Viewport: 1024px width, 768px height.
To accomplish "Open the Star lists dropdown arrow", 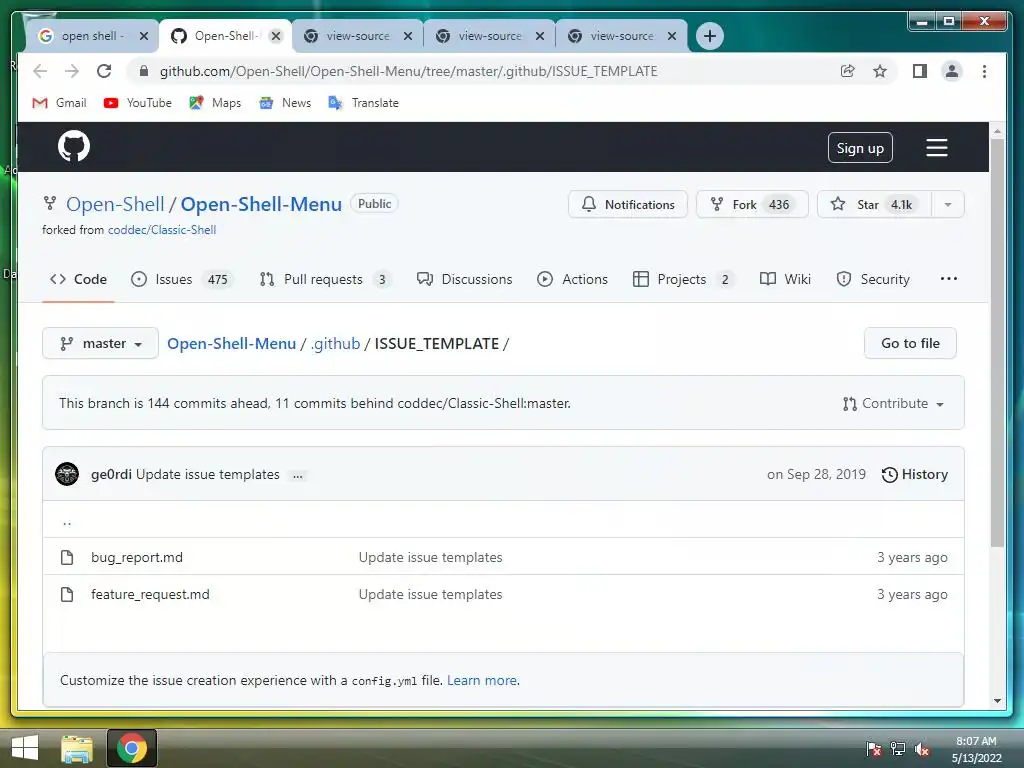I will [x=948, y=204].
